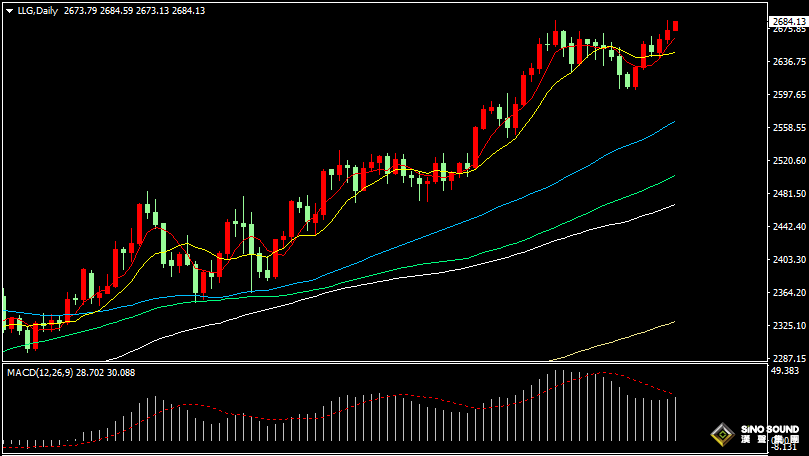
Task: Click the 2520.60 price axis label
Action: [789, 161]
